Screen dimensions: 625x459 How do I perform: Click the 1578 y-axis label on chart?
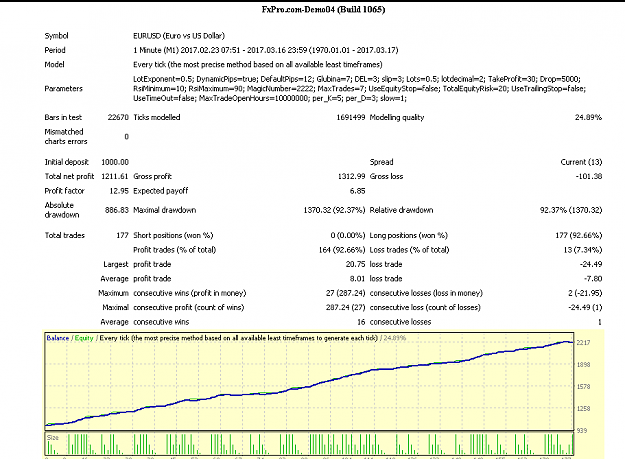583,386
